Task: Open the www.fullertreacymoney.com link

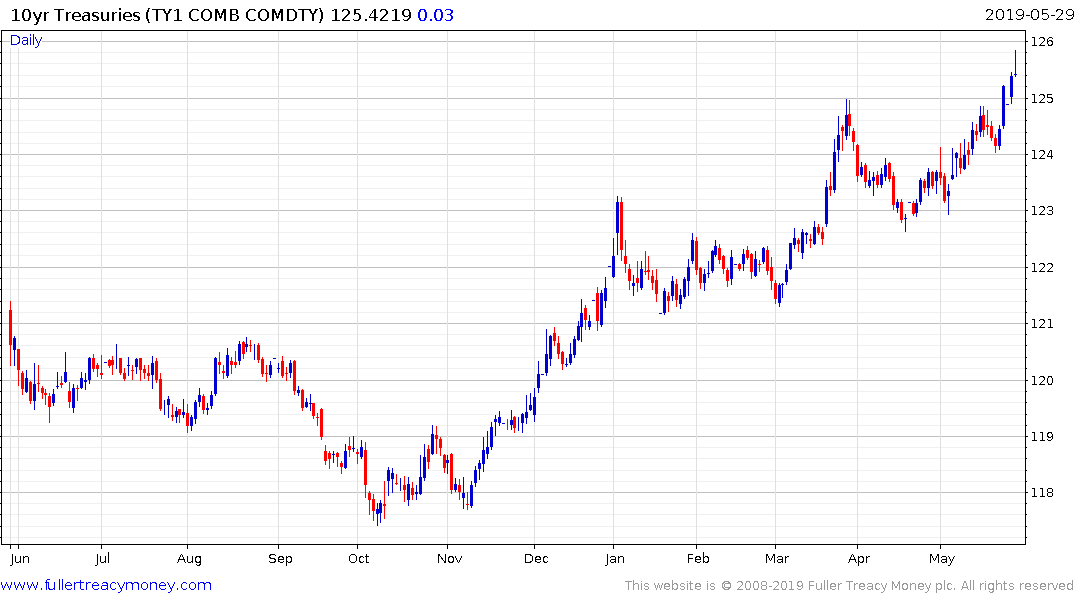Action: [106, 585]
